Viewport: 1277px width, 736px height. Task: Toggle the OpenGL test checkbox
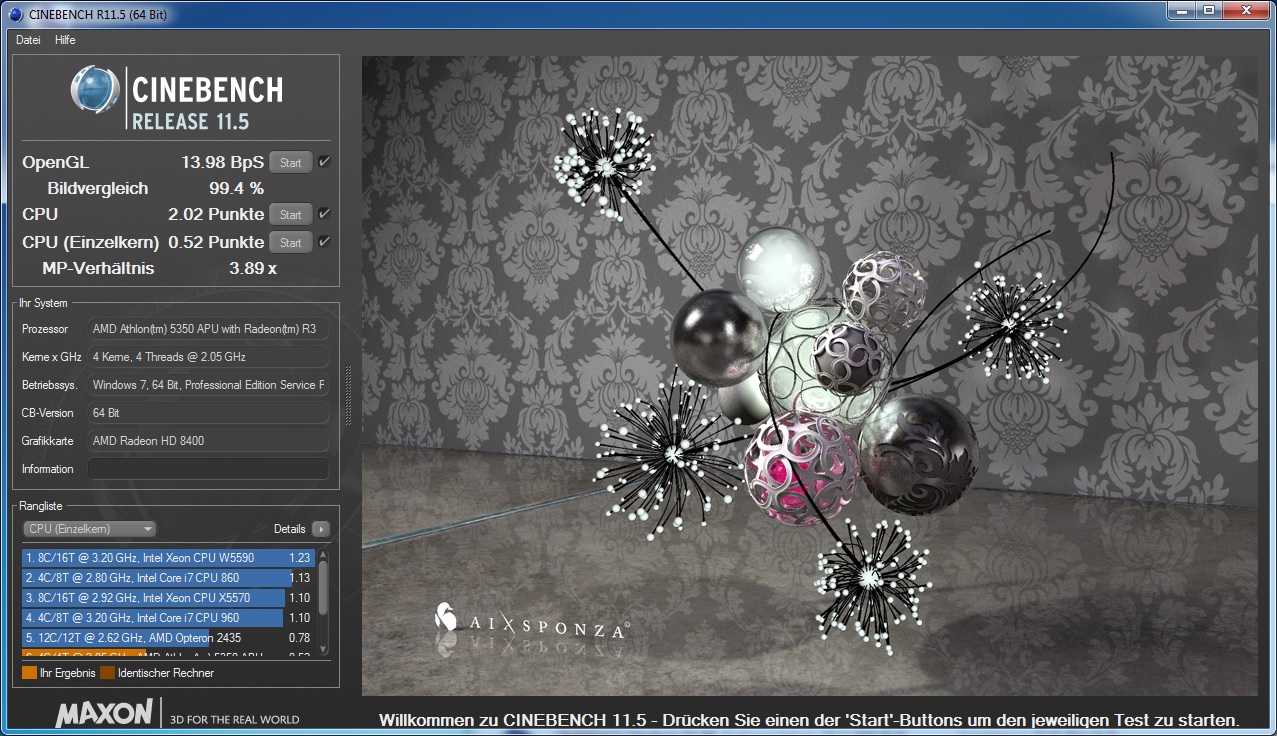pyautogui.click(x=325, y=162)
